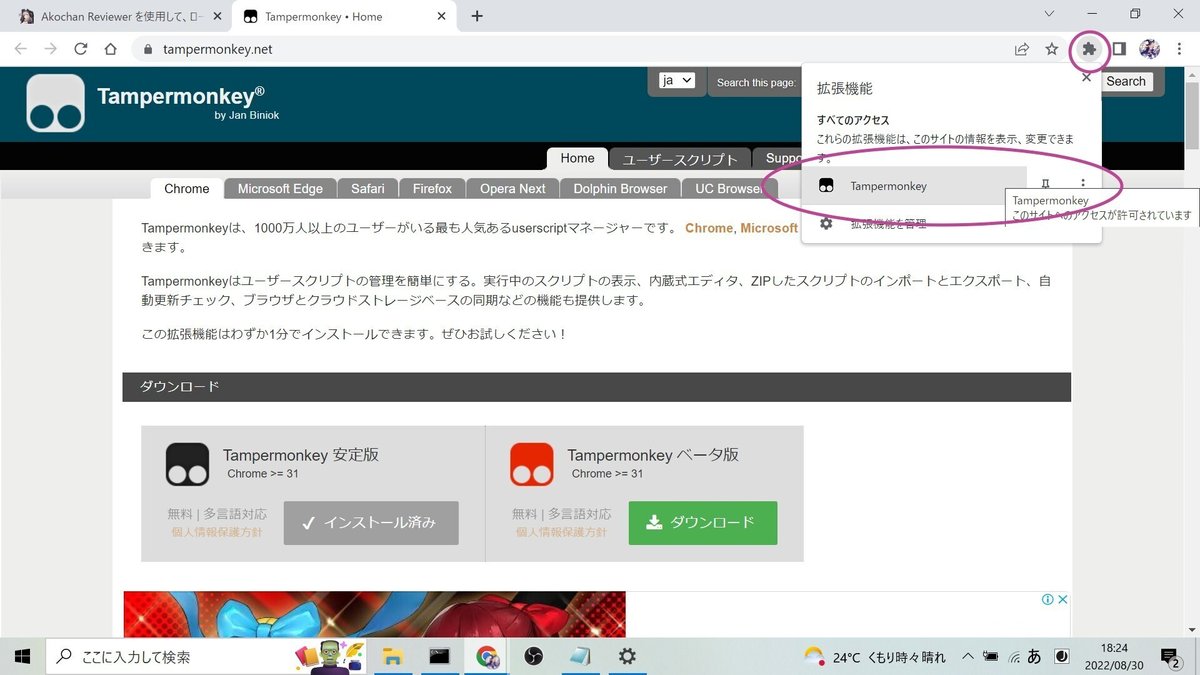
Task: Follow the orange Microsoft link in the text
Action: point(769,228)
